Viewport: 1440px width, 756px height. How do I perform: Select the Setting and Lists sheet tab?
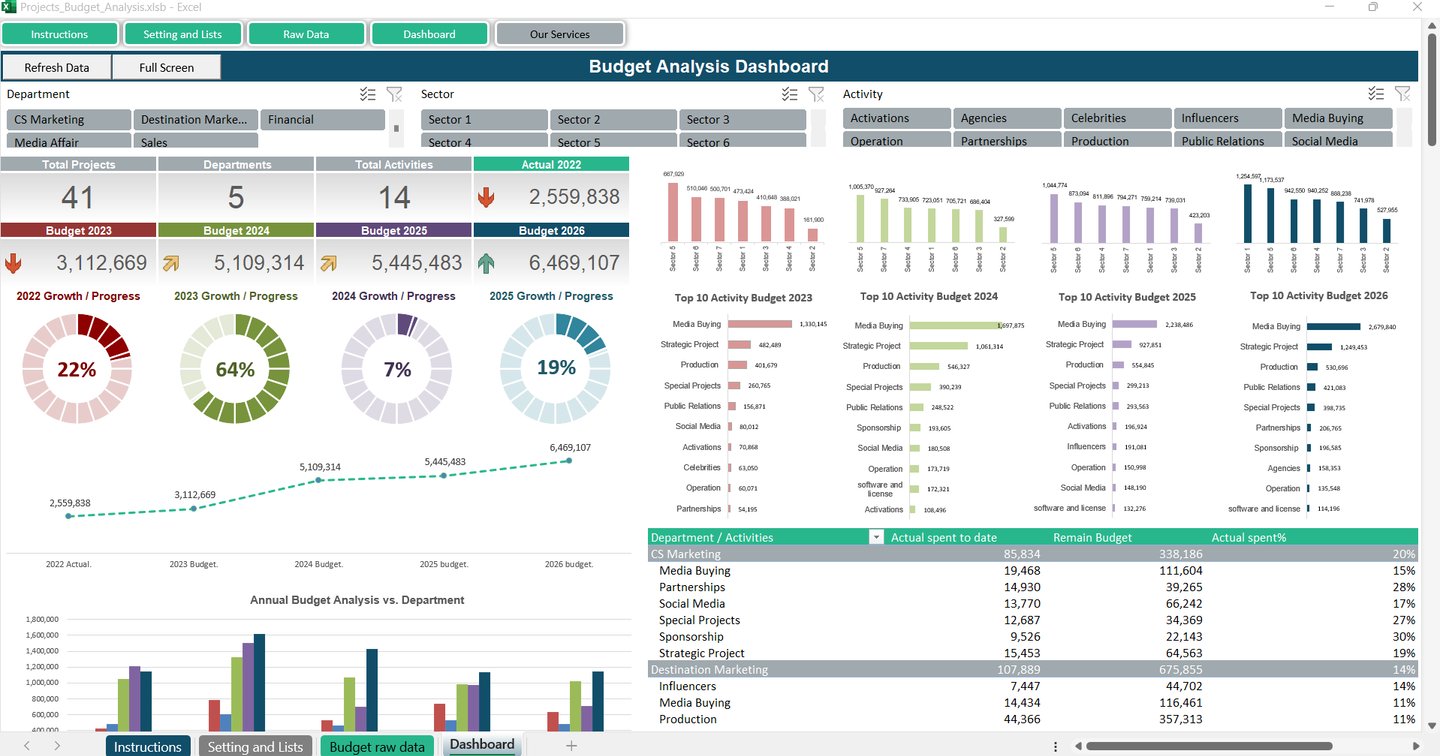255,745
